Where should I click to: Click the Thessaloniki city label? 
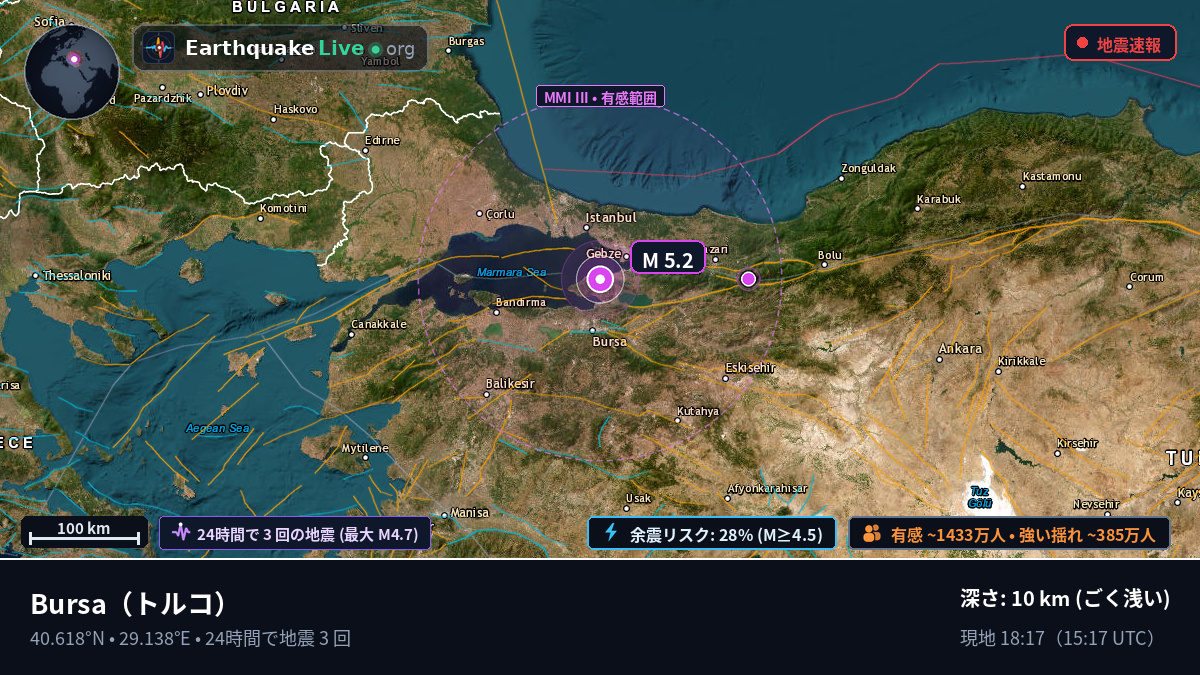point(77,275)
